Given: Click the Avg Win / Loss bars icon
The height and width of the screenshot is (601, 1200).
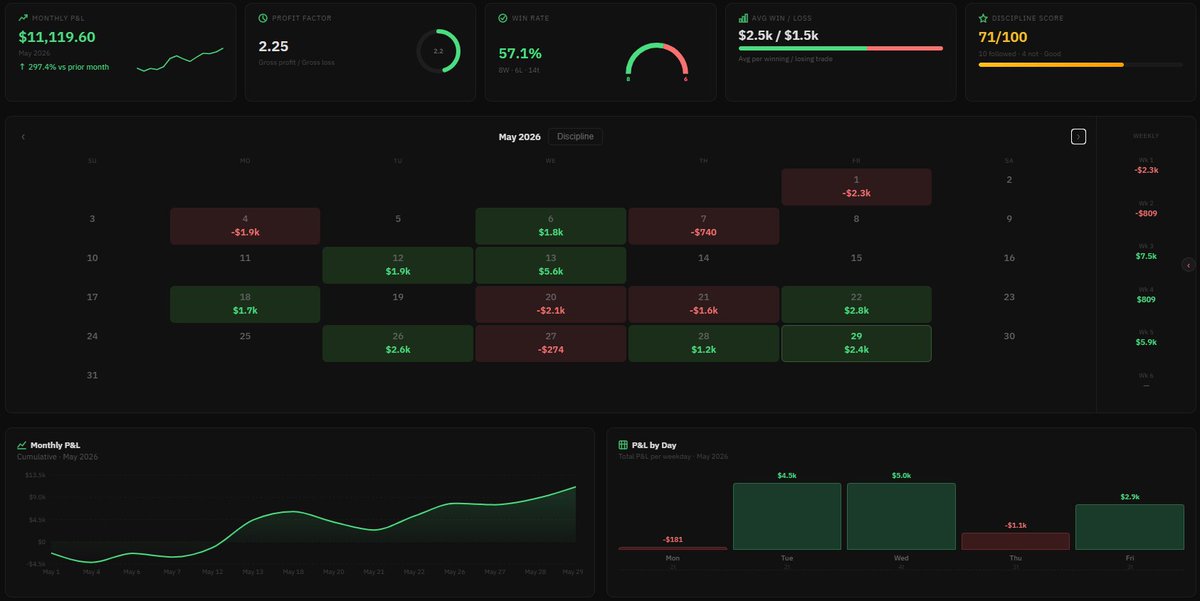Looking at the screenshot, I should pyautogui.click(x=743, y=18).
